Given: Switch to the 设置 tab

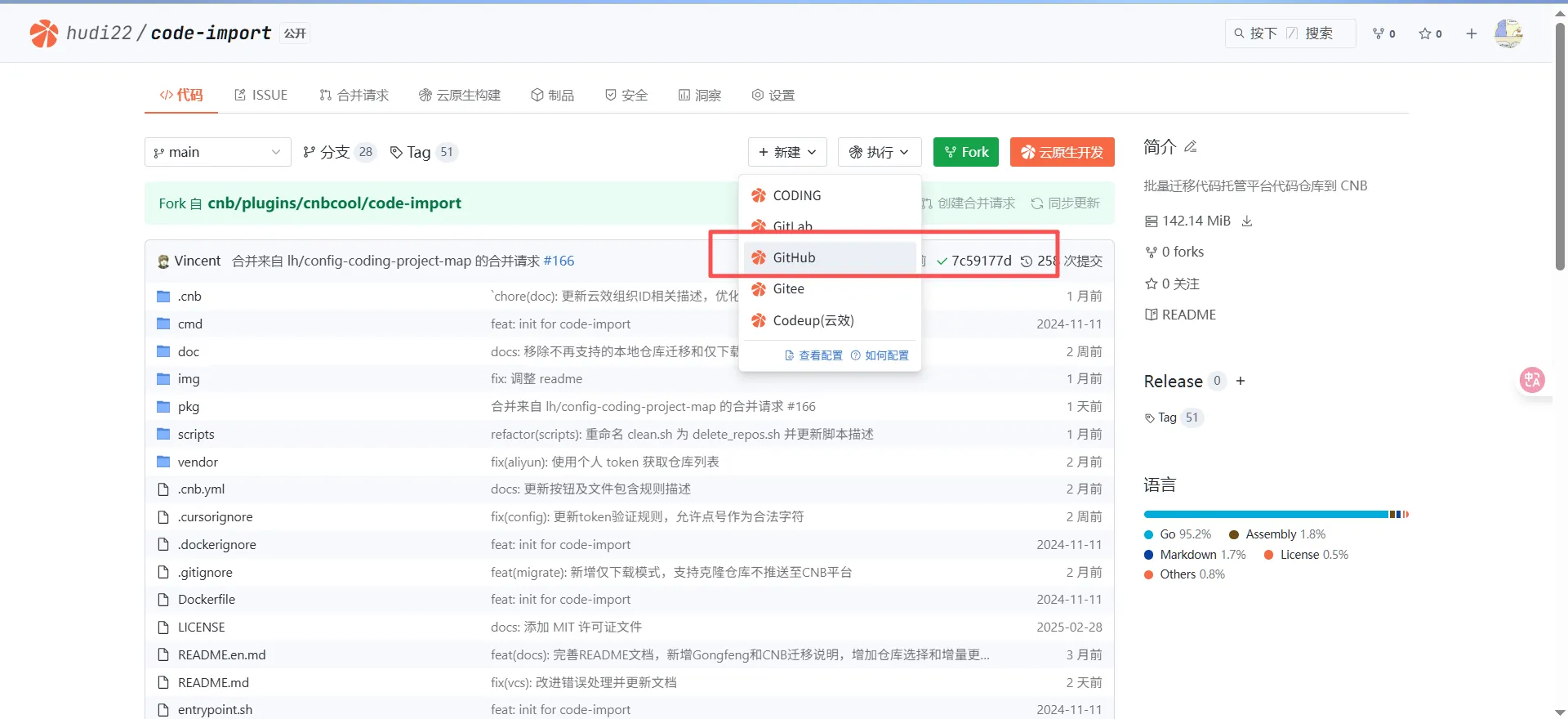Looking at the screenshot, I should tap(773, 96).
